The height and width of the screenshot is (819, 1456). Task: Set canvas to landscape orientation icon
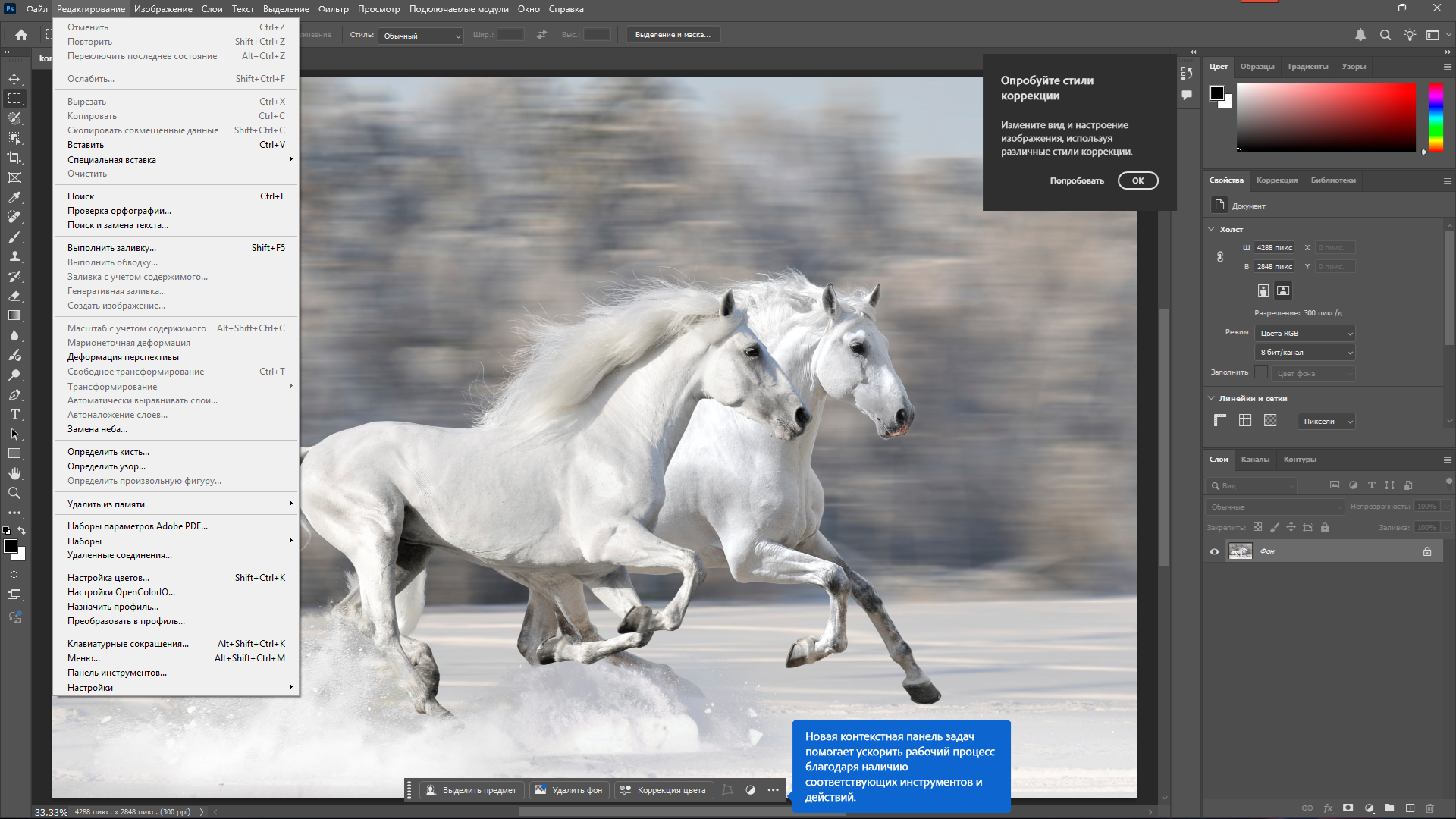point(1283,290)
